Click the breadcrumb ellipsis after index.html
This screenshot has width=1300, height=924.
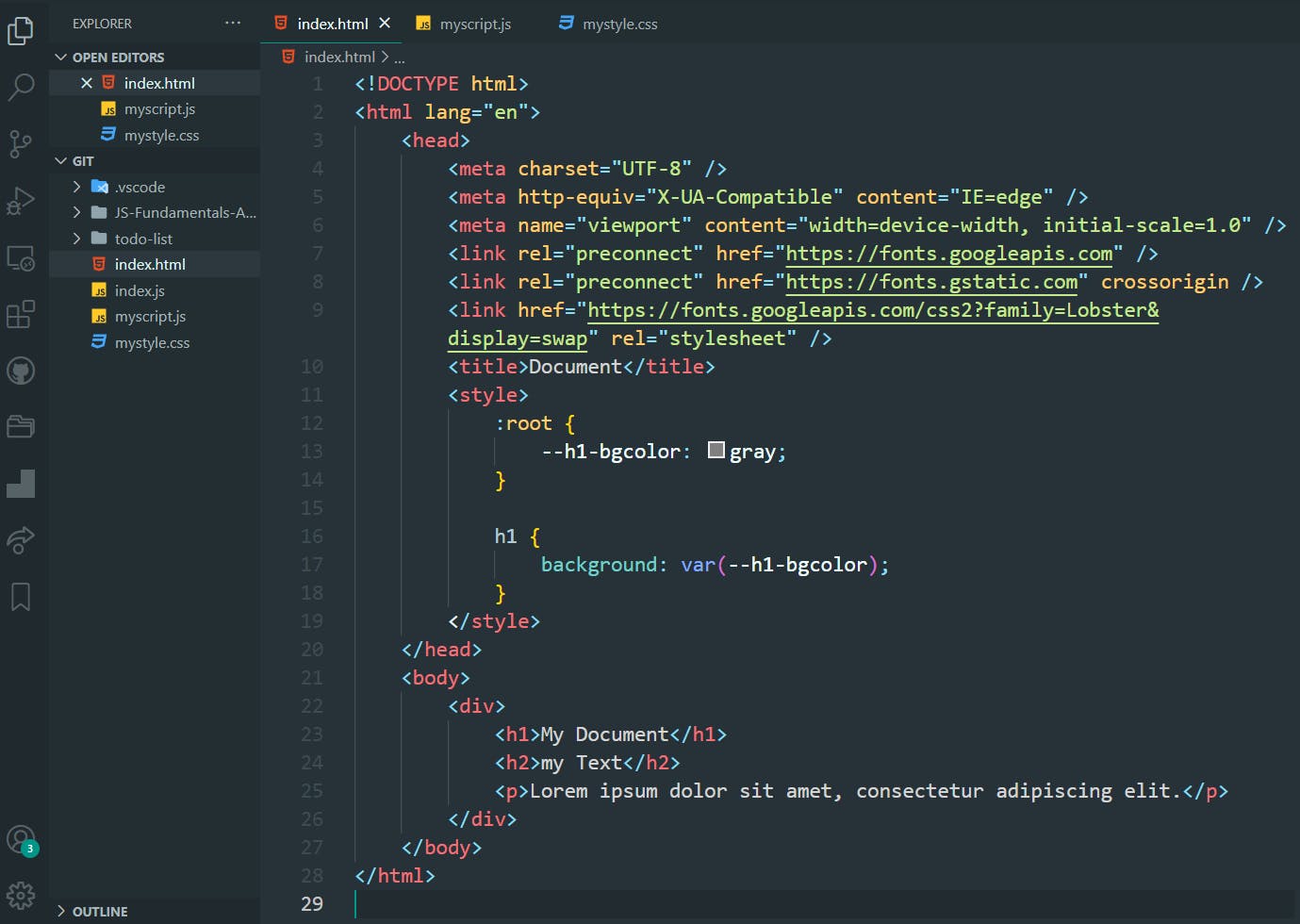click(x=399, y=58)
